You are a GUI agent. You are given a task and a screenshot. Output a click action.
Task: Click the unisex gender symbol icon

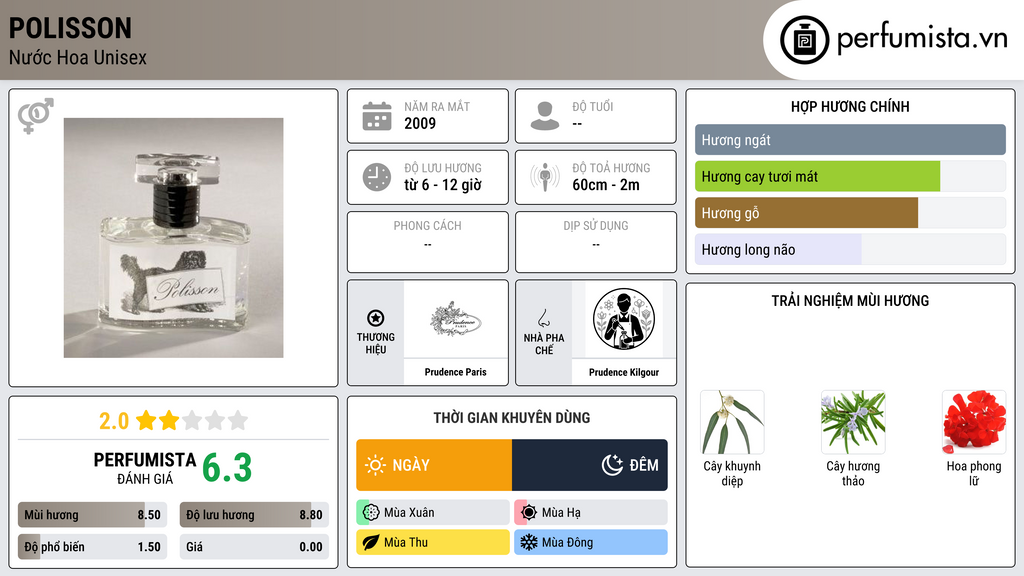point(35,116)
